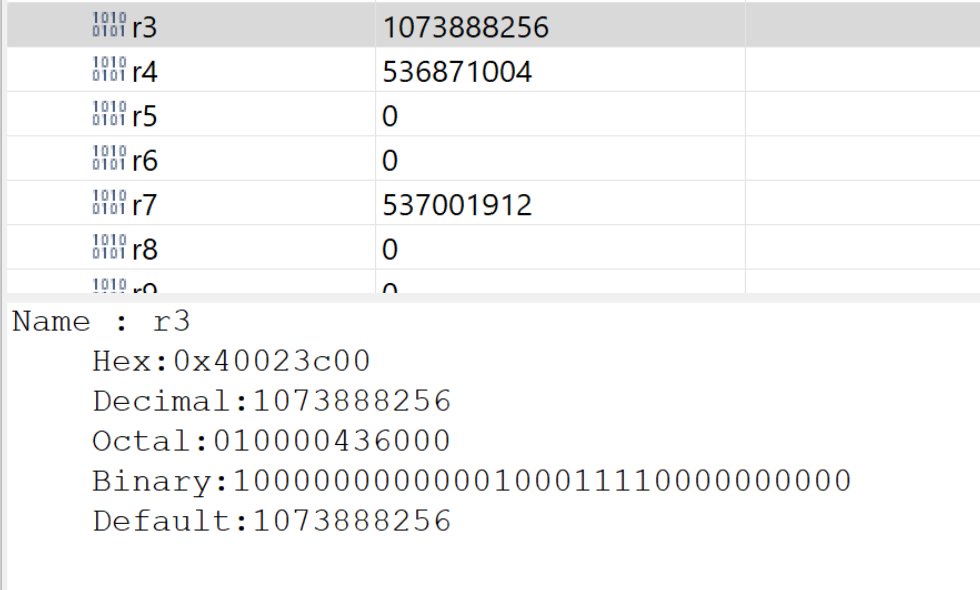
Task: Select the r6 register icon
Action: pyautogui.click(x=108, y=160)
